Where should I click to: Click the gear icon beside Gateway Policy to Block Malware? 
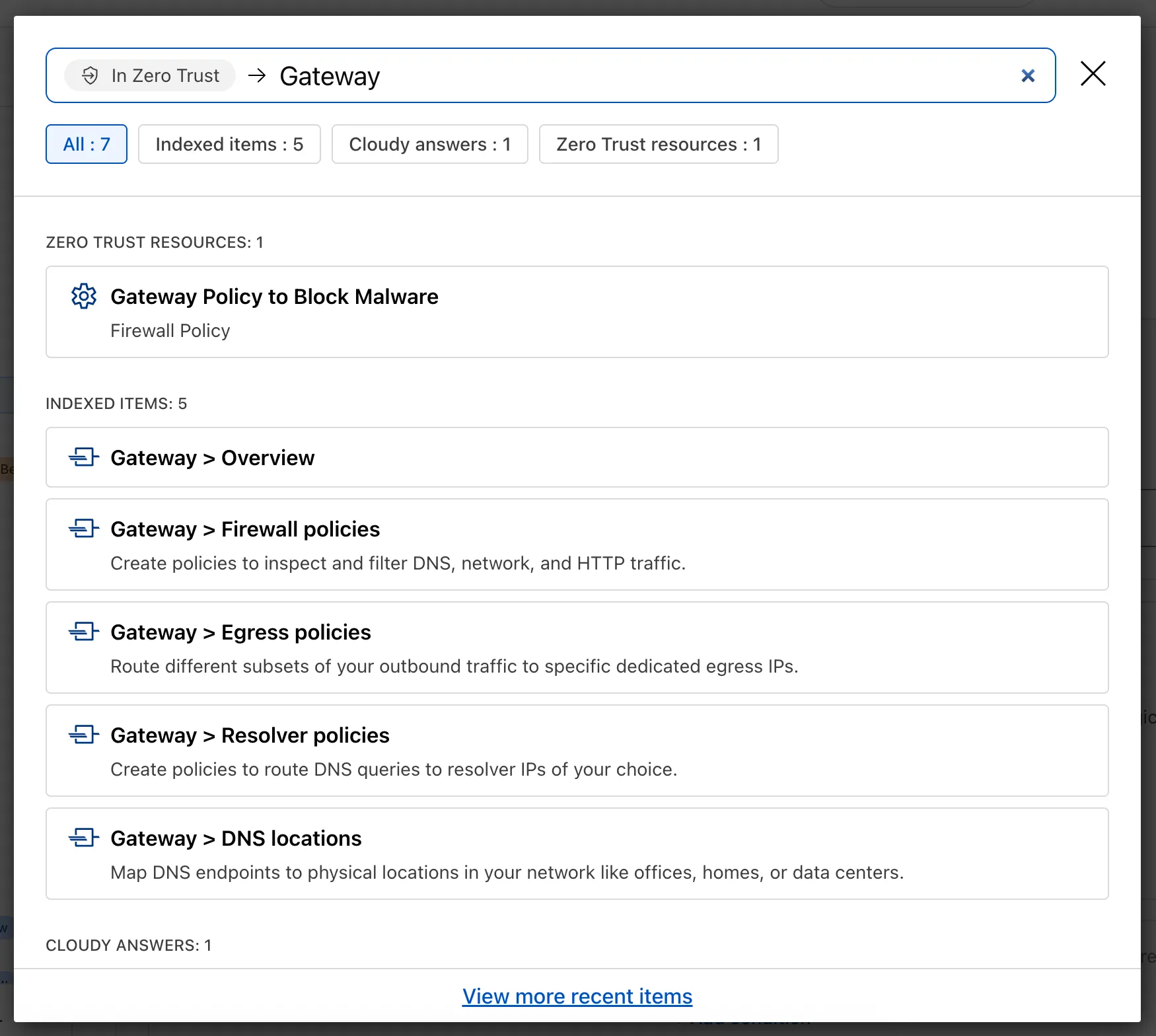coord(84,296)
